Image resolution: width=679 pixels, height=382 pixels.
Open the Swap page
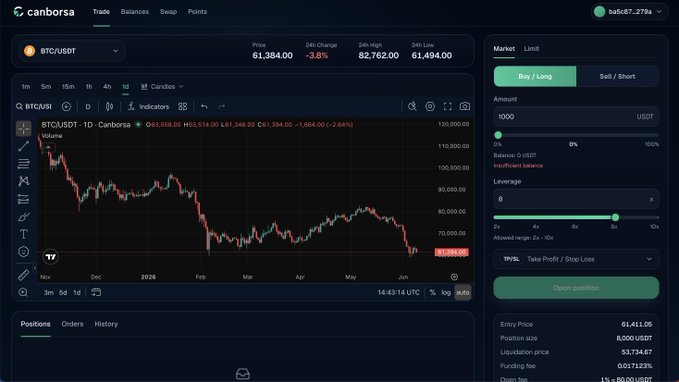tap(168, 12)
